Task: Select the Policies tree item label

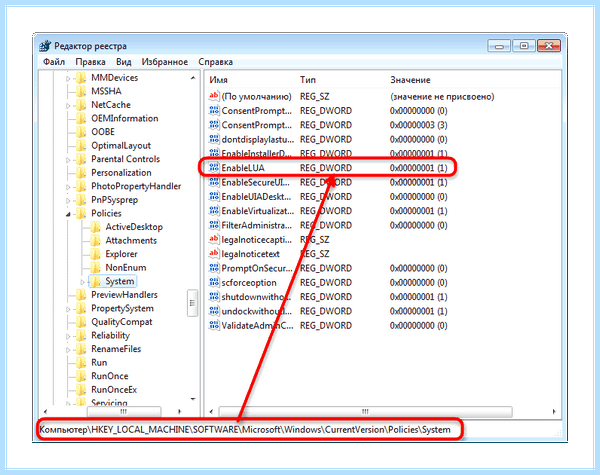Action: tap(106, 213)
